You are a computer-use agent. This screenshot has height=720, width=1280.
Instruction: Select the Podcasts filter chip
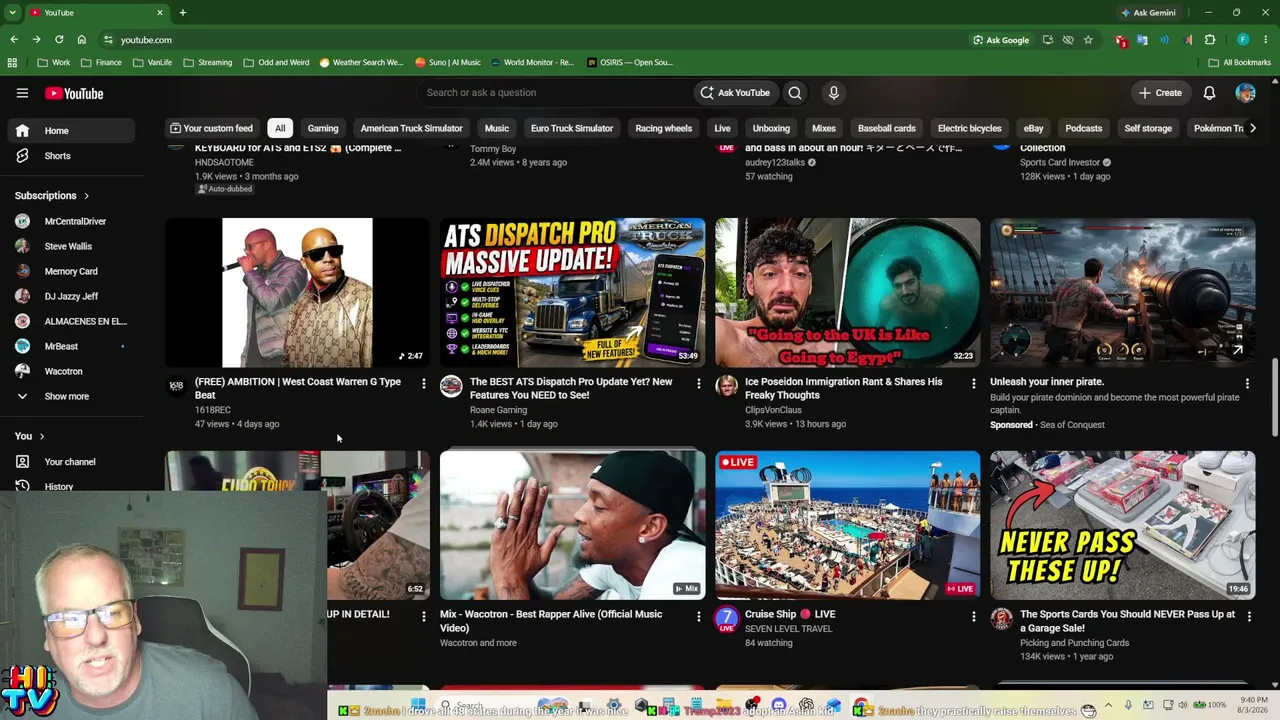[1084, 128]
